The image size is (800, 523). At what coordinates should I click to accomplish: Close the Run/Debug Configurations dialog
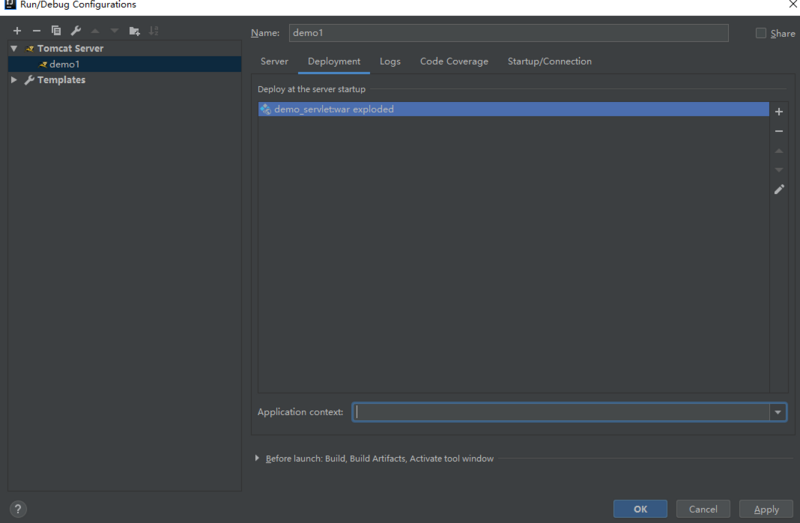pos(793,5)
